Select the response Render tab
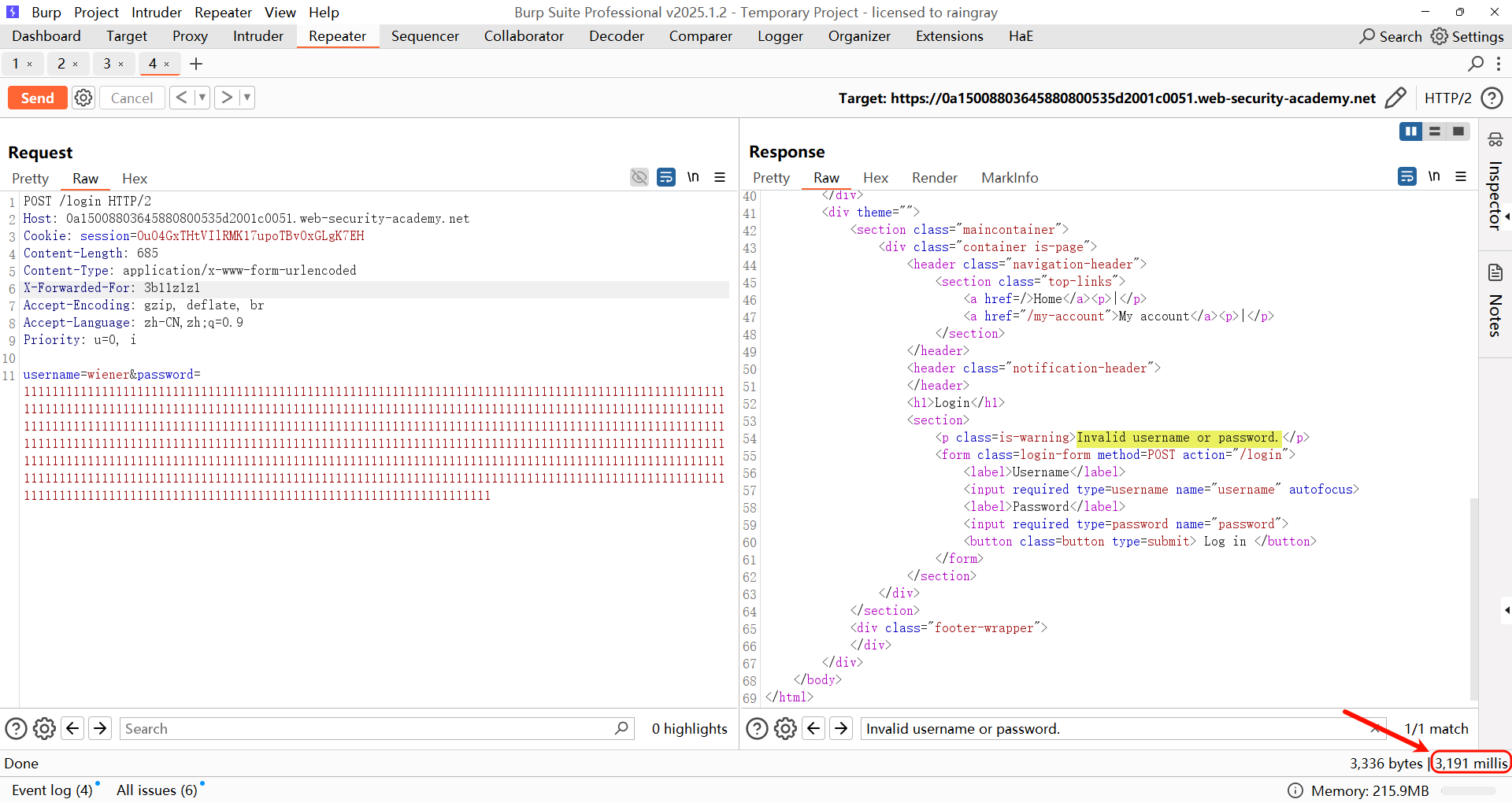1512x803 pixels. [x=934, y=178]
